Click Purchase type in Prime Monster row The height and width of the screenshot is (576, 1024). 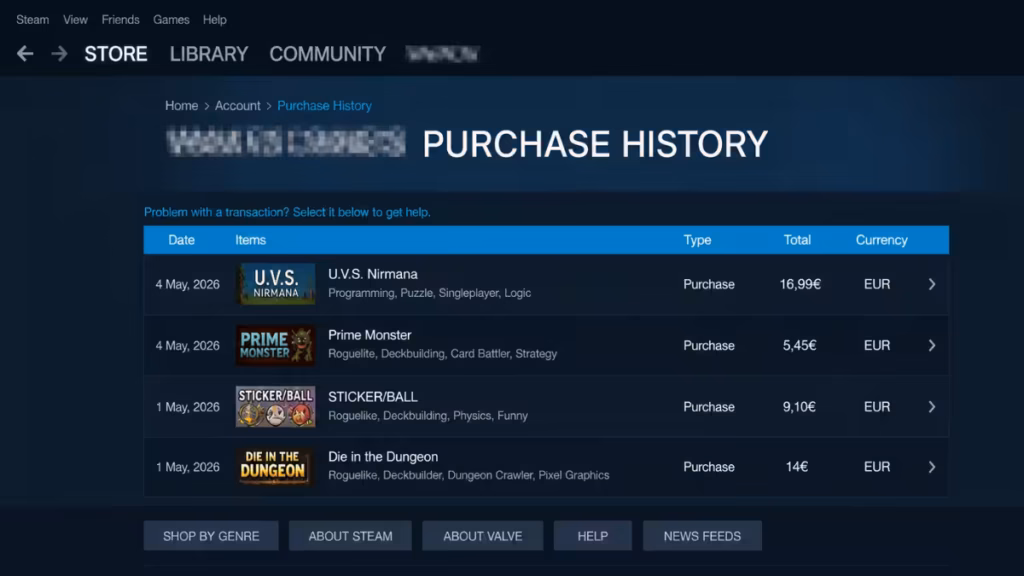click(x=709, y=345)
